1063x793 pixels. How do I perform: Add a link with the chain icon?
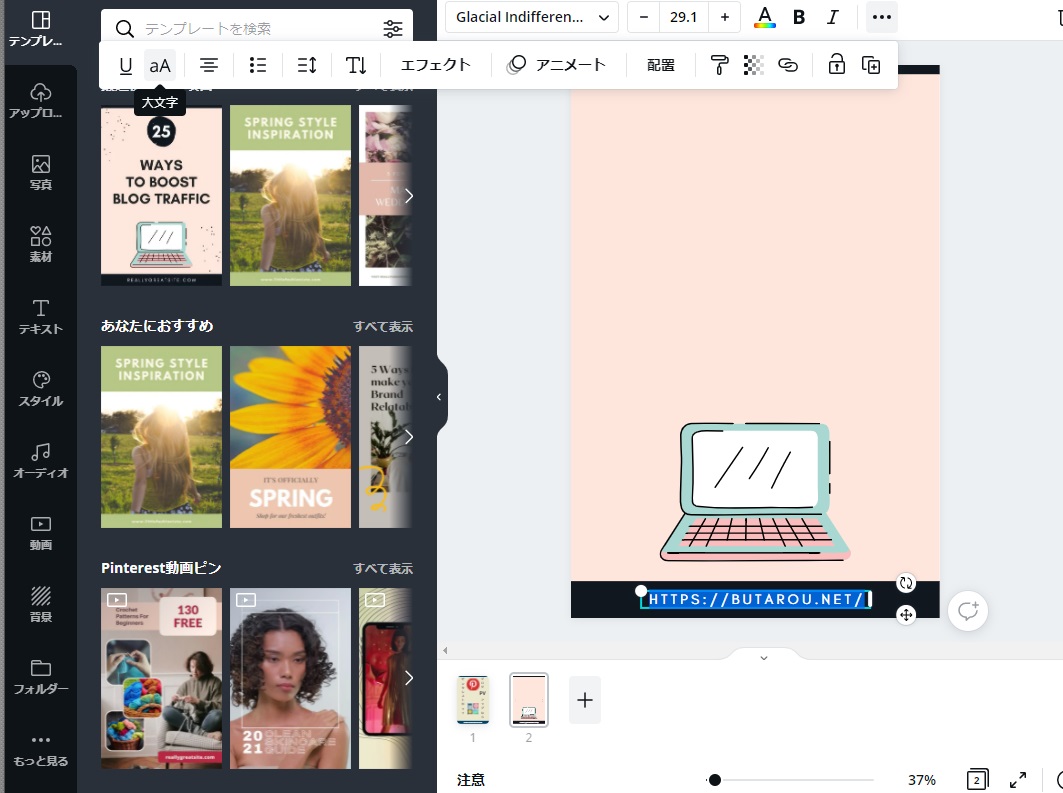(788, 65)
